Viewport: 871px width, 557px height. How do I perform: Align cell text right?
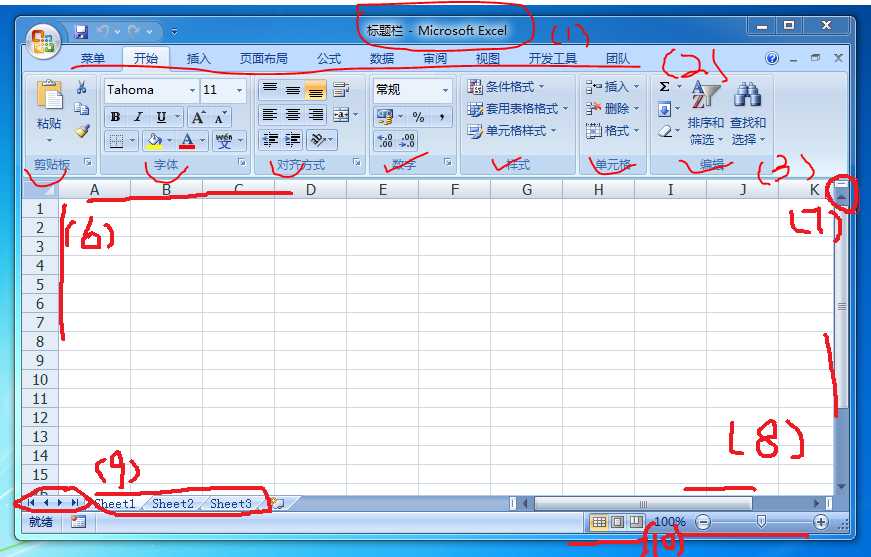coord(316,115)
